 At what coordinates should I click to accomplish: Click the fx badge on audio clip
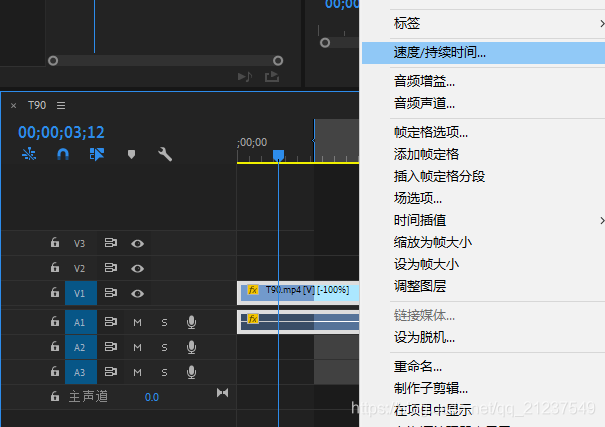pos(253,319)
